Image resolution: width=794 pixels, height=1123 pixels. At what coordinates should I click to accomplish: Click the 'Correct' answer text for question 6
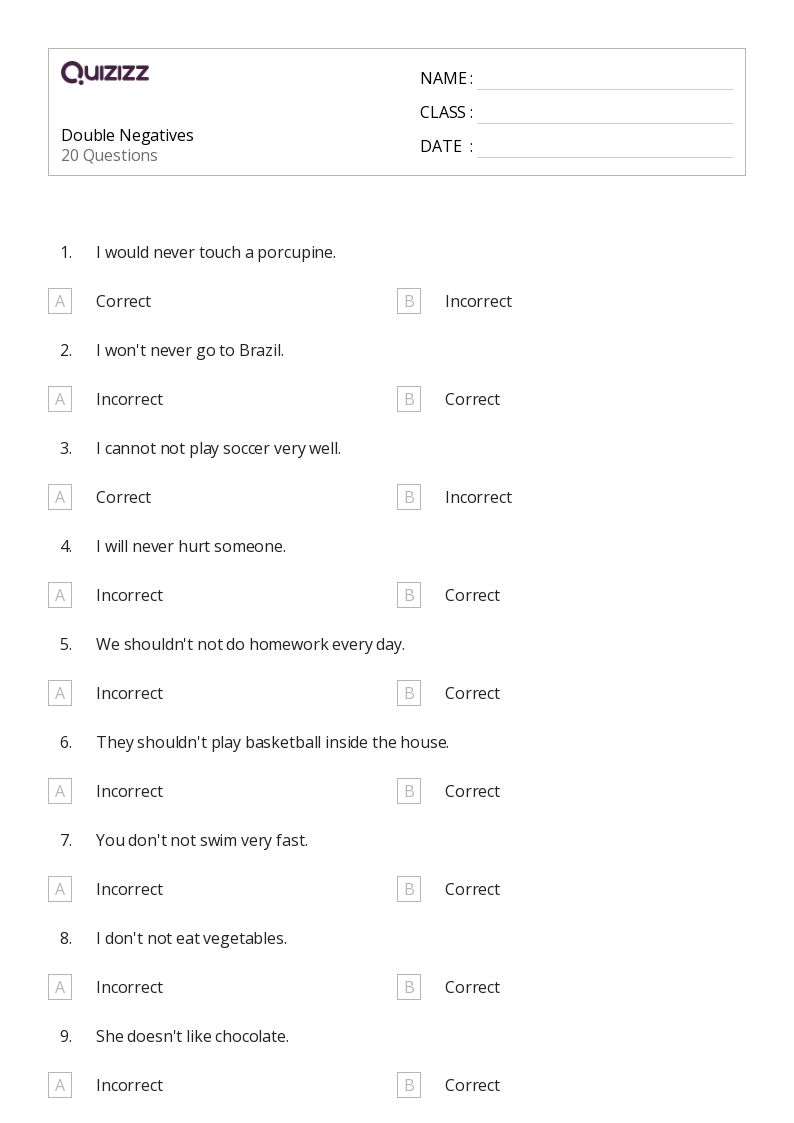(x=473, y=791)
